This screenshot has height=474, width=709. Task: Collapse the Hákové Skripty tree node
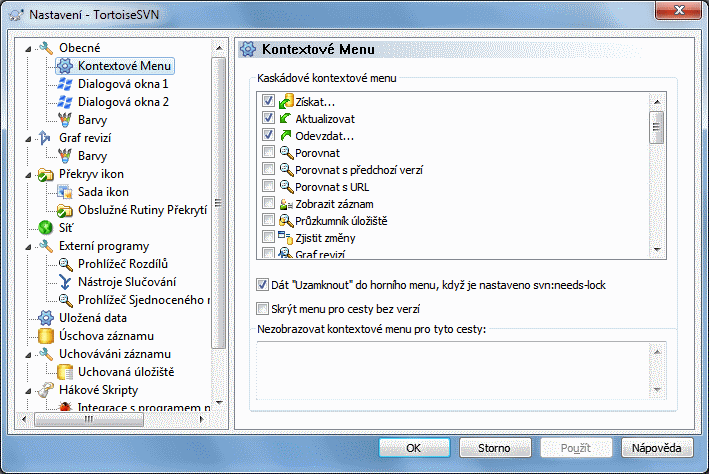tap(28, 391)
